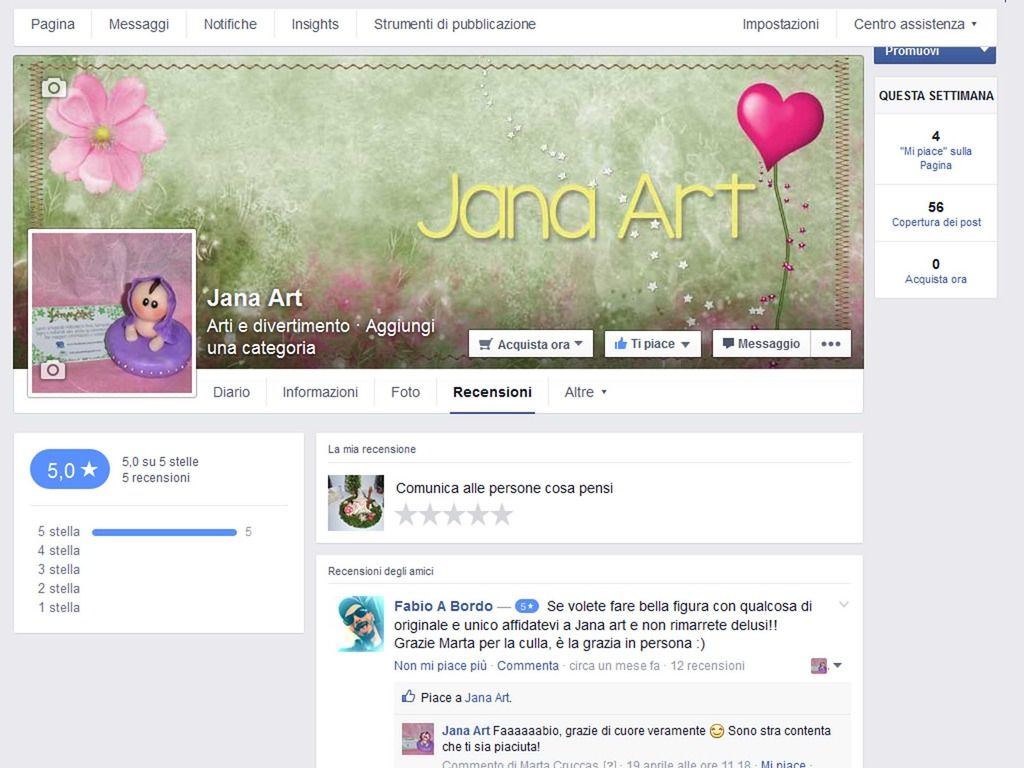Open the Pagina tab
Viewport: 1024px width, 768px height.
coord(53,24)
